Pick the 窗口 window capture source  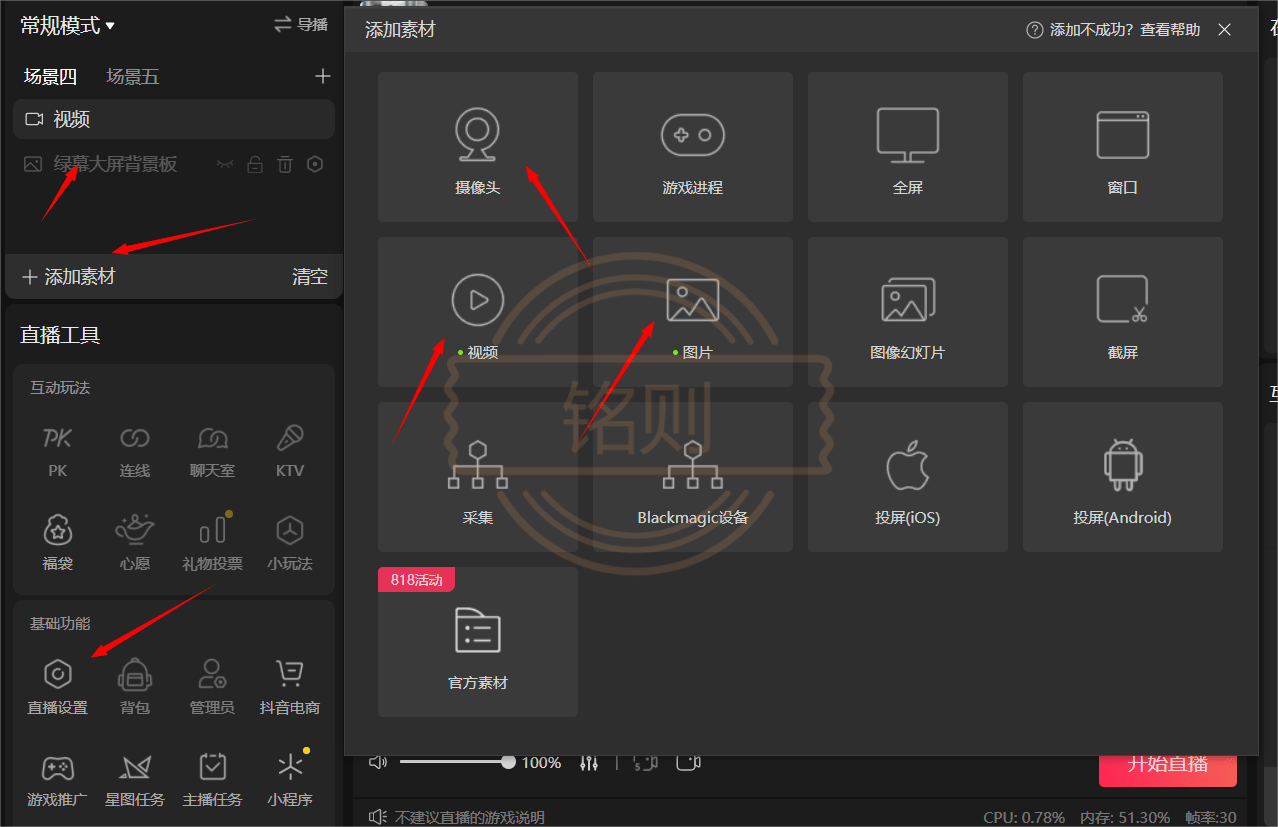1123,147
